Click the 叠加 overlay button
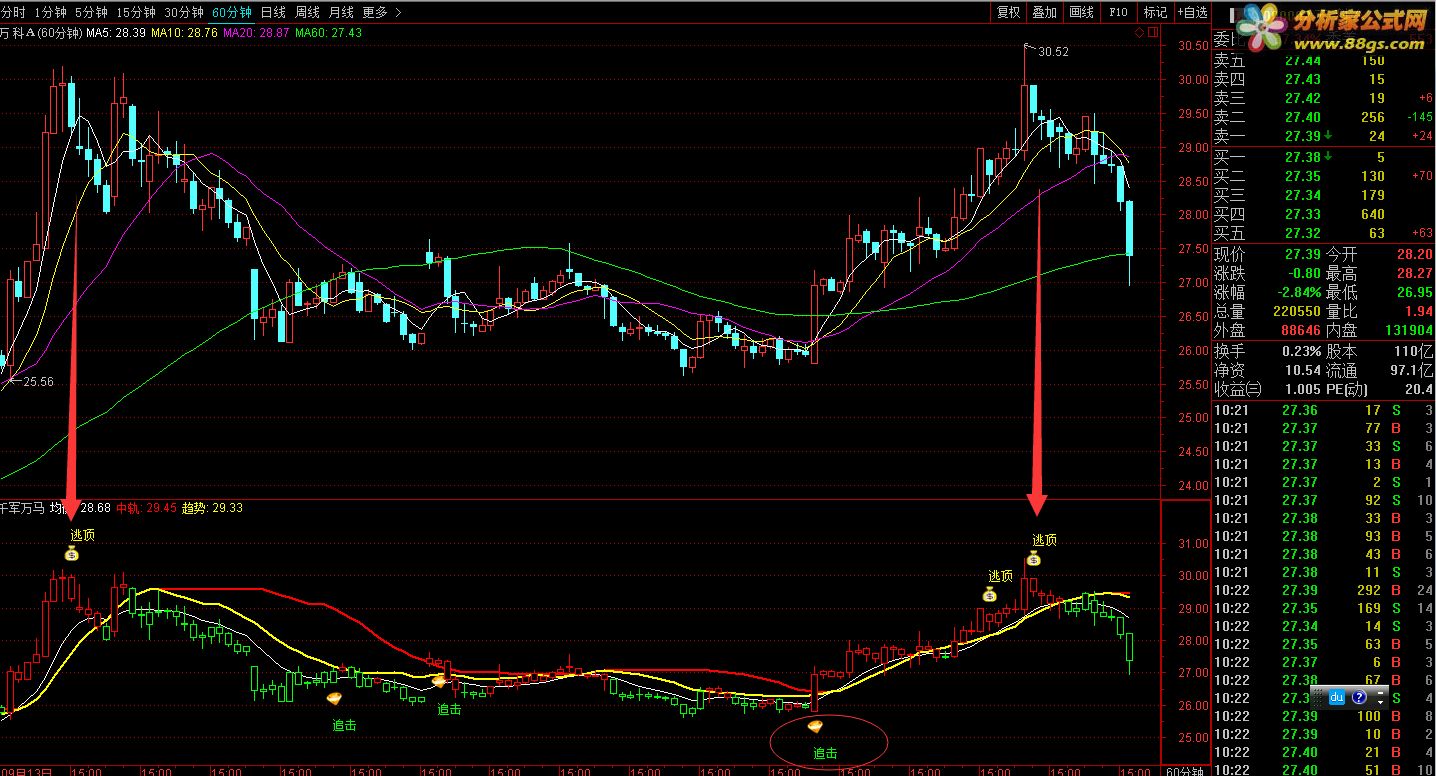The width and height of the screenshot is (1436, 776). point(1044,12)
